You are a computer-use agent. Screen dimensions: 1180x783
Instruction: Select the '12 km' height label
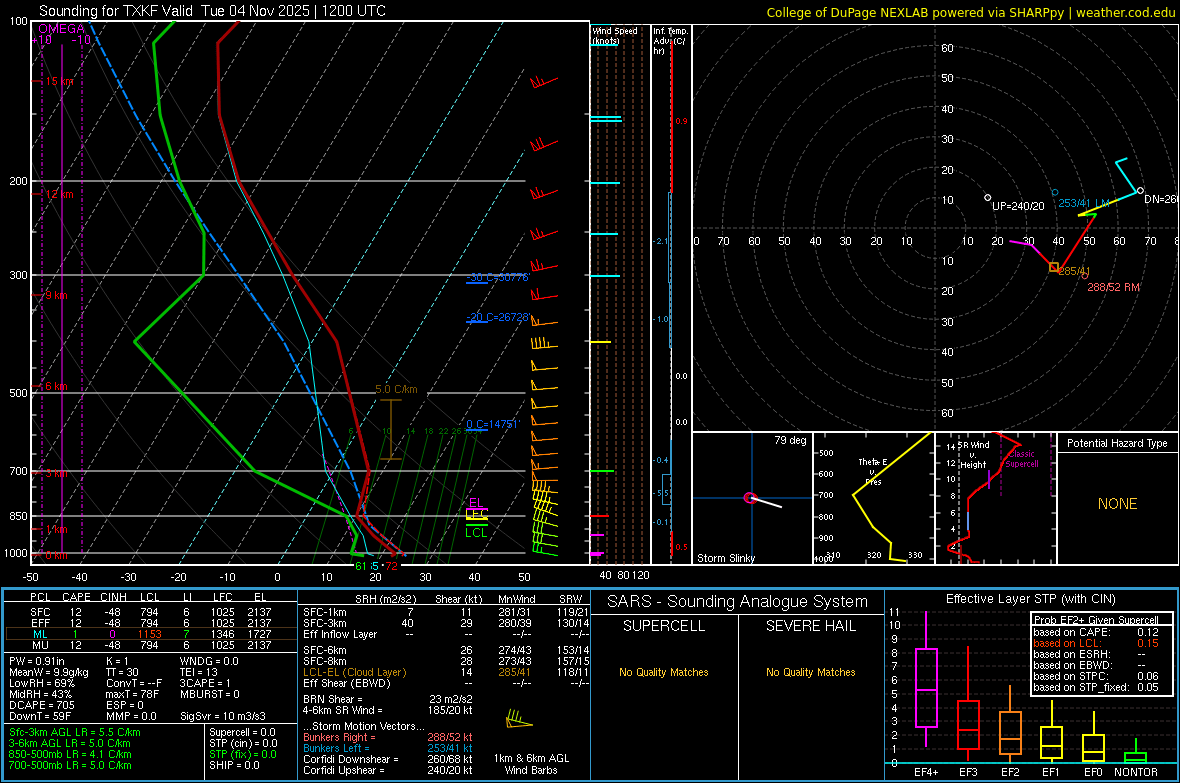coord(59,194)
